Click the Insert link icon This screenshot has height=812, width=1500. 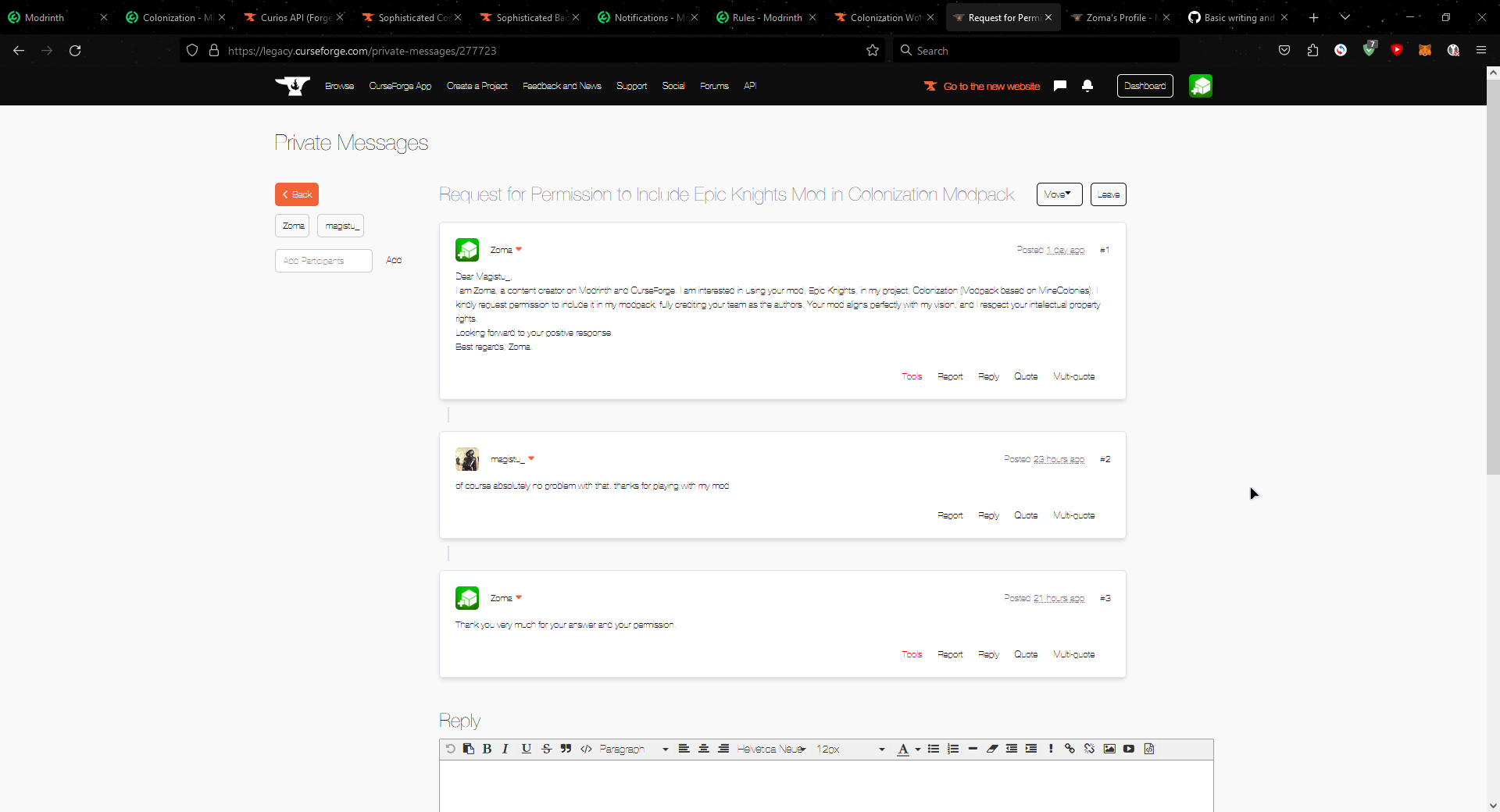point(1070,749)
